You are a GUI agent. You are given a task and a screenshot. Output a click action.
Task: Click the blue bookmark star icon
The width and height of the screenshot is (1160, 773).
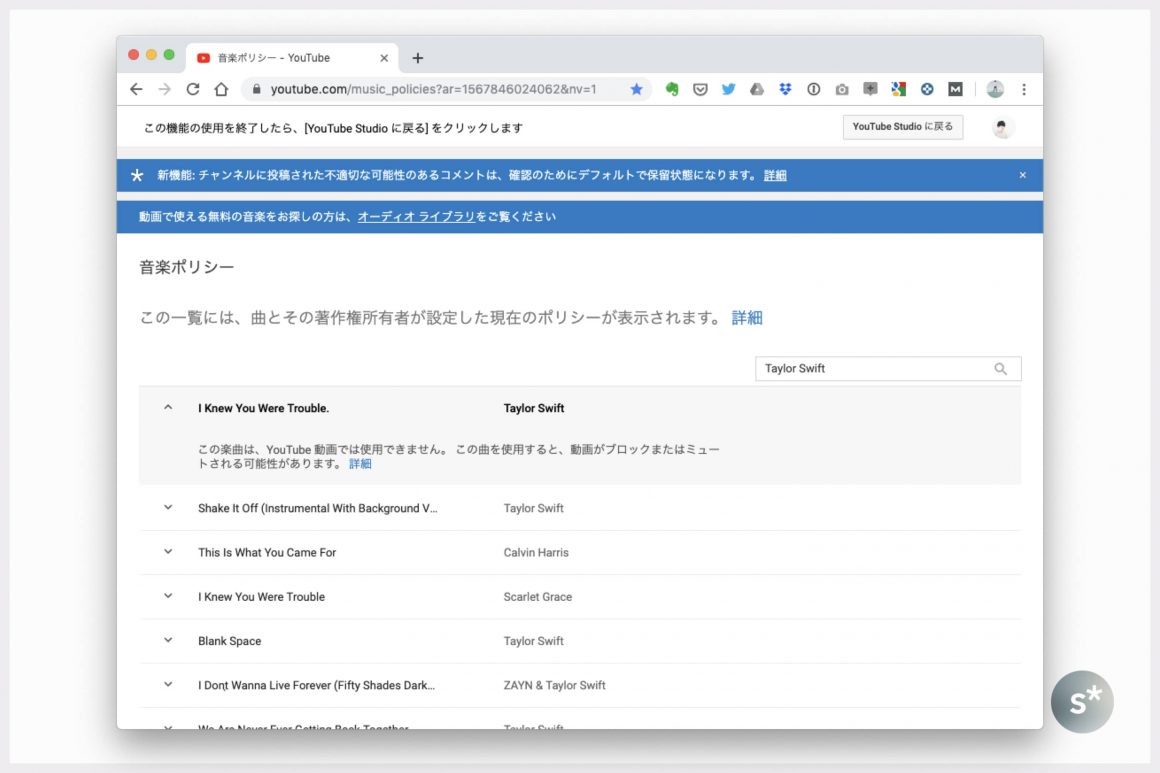click(x=636, y=89)
